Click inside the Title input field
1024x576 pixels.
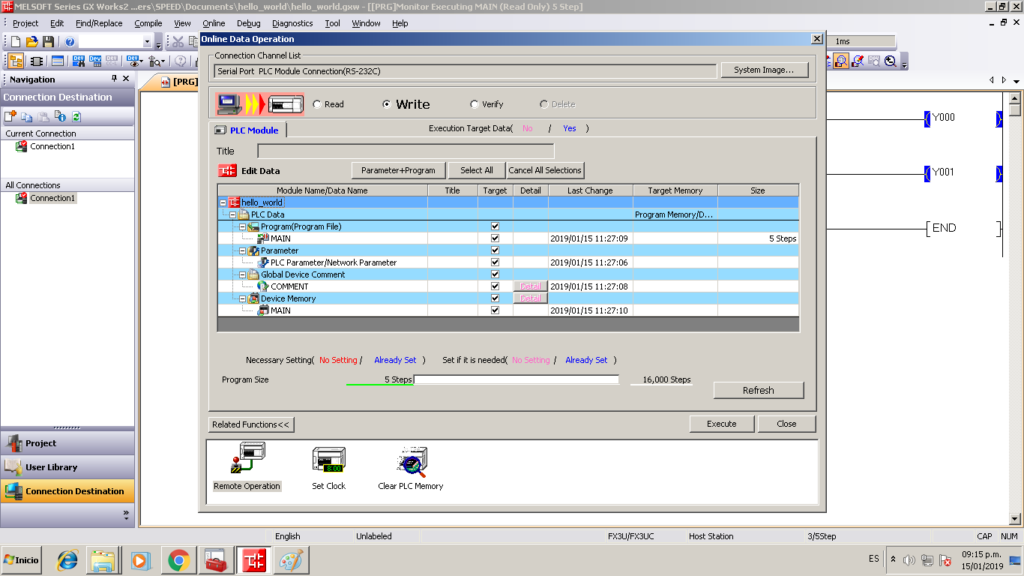tap(406, 152)
